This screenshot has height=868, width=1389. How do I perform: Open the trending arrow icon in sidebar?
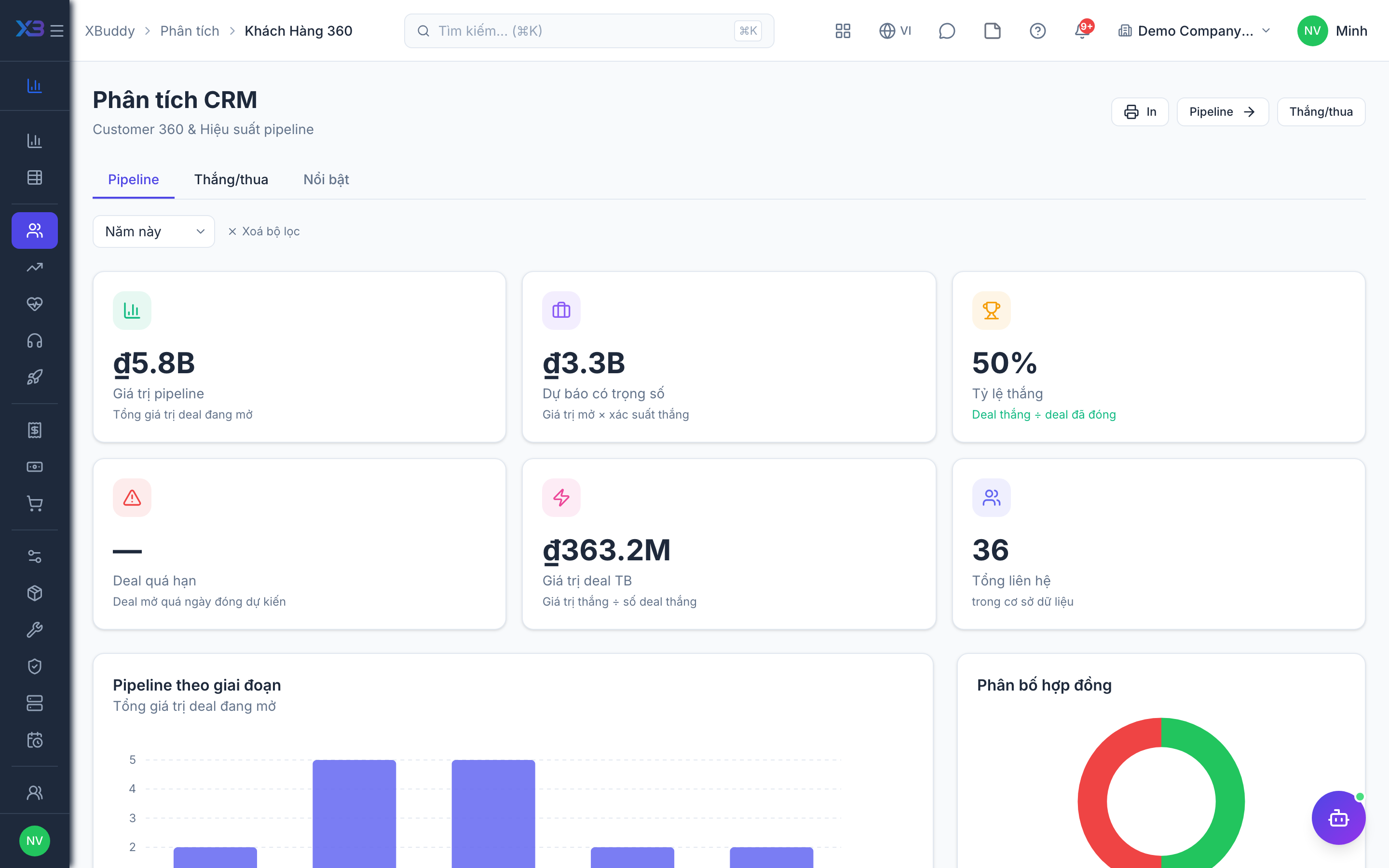point(34,267)
